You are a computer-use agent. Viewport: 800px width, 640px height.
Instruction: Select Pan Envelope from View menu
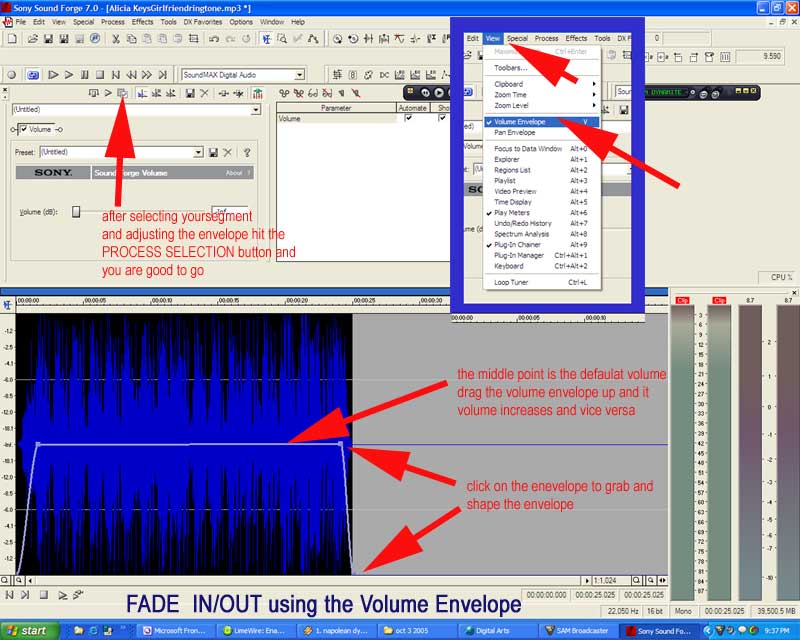pyautogui.click(x=515, y=132)
